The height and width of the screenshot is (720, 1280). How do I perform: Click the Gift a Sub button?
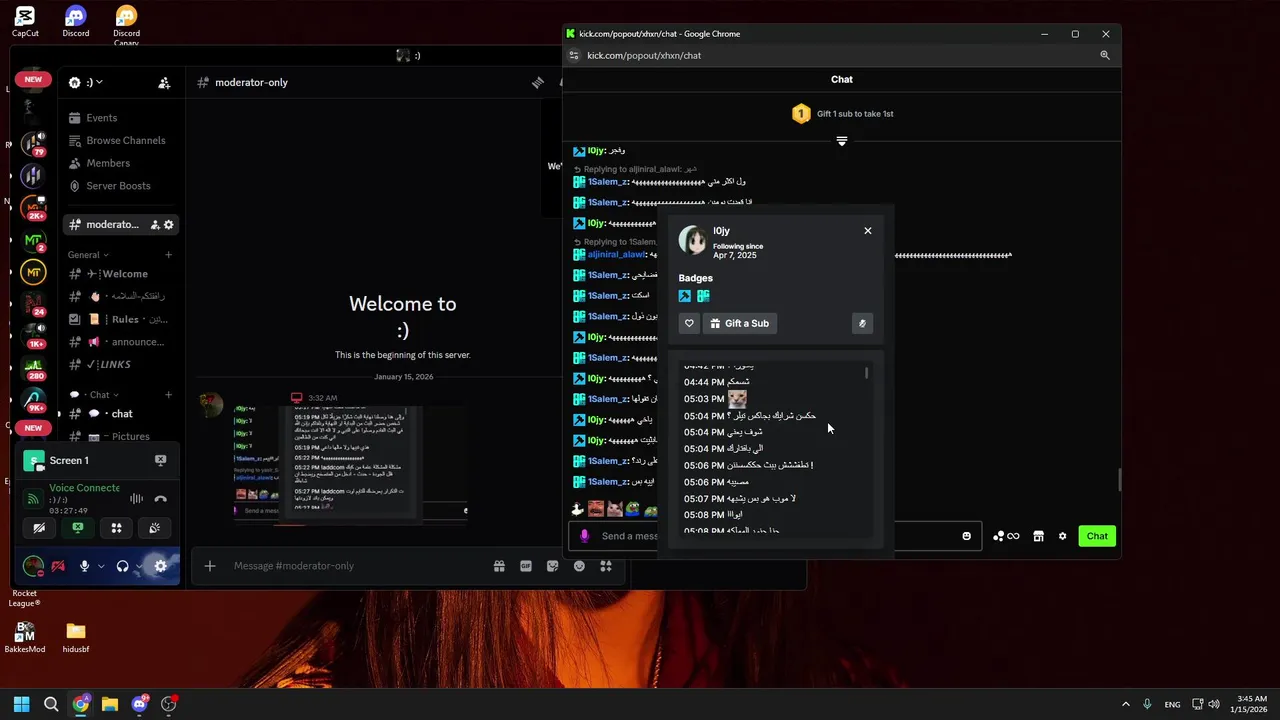coord(739,323)
